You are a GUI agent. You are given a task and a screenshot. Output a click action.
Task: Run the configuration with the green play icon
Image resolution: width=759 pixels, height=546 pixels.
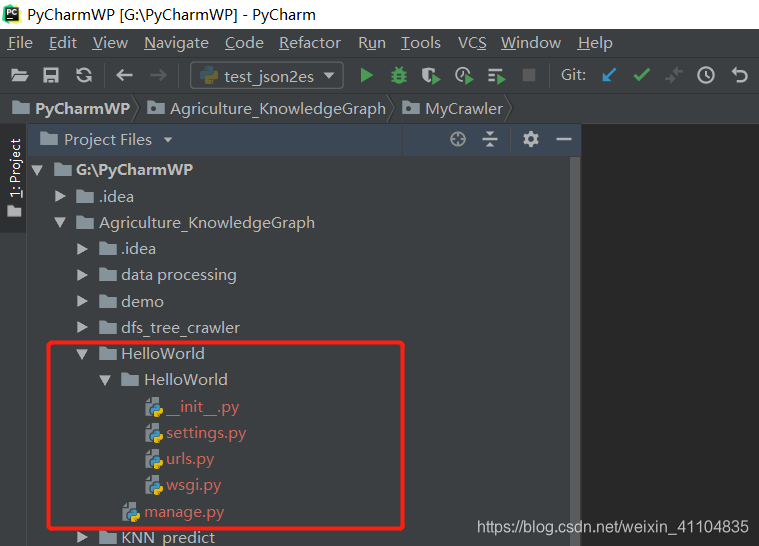click(366, 76)
